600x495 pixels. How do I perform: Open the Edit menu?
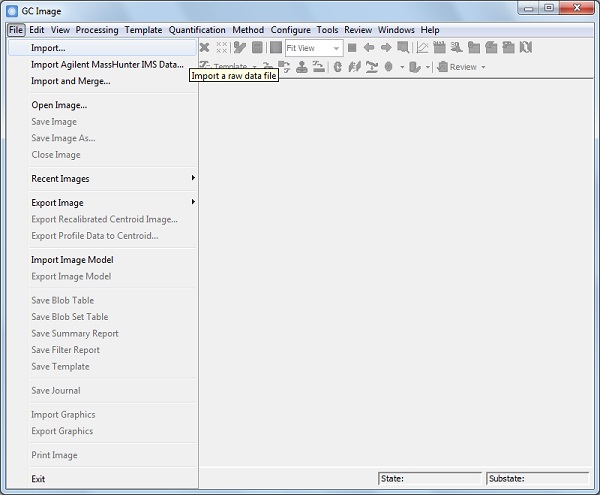coord(37,30)
